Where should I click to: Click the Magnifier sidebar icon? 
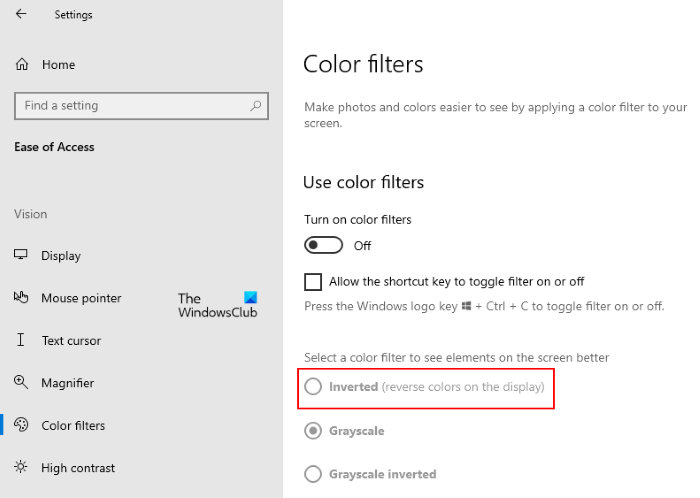tap(21, 383)
